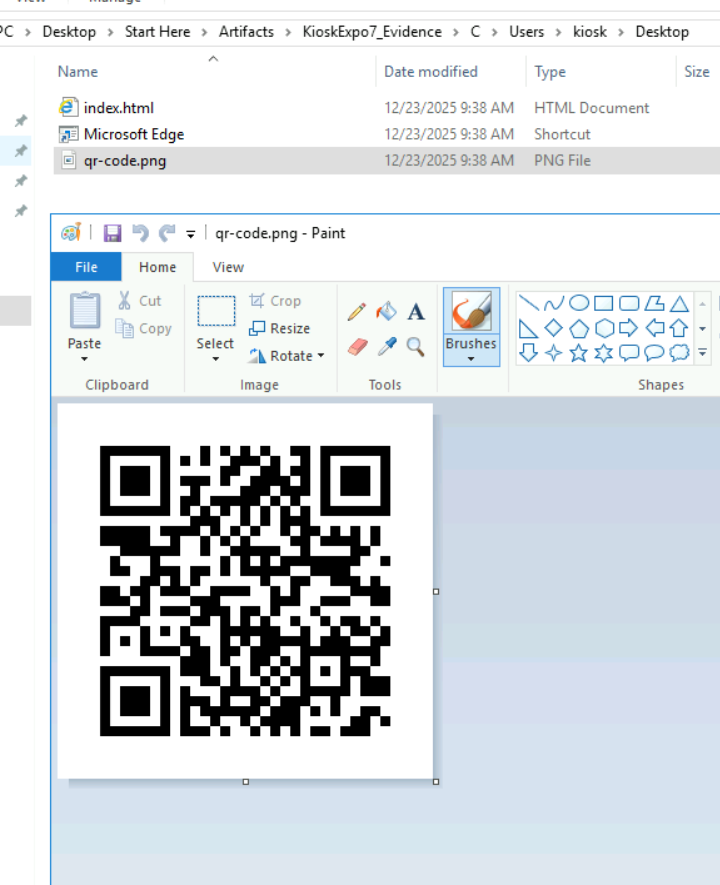Screen dimensions: 720x885
Task: Choose the Hexagon shape
Action: pos(604,328)
